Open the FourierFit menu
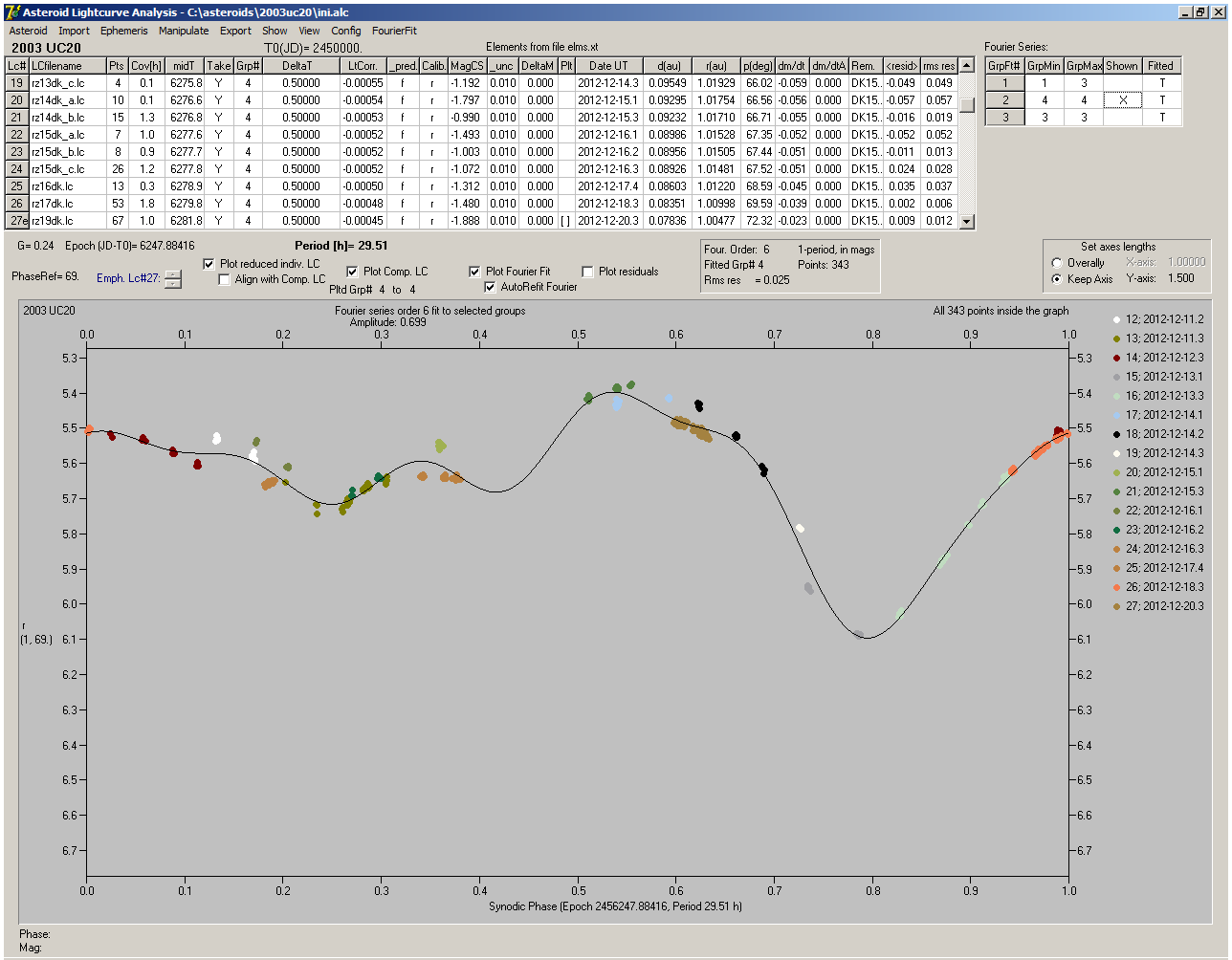 pos(394,31)
